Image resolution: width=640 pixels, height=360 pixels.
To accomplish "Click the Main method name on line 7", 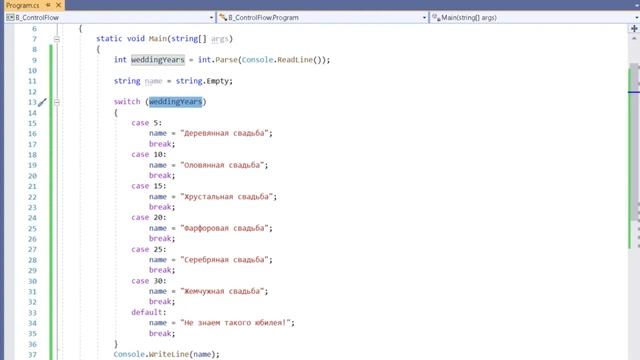I will point(158,39).
